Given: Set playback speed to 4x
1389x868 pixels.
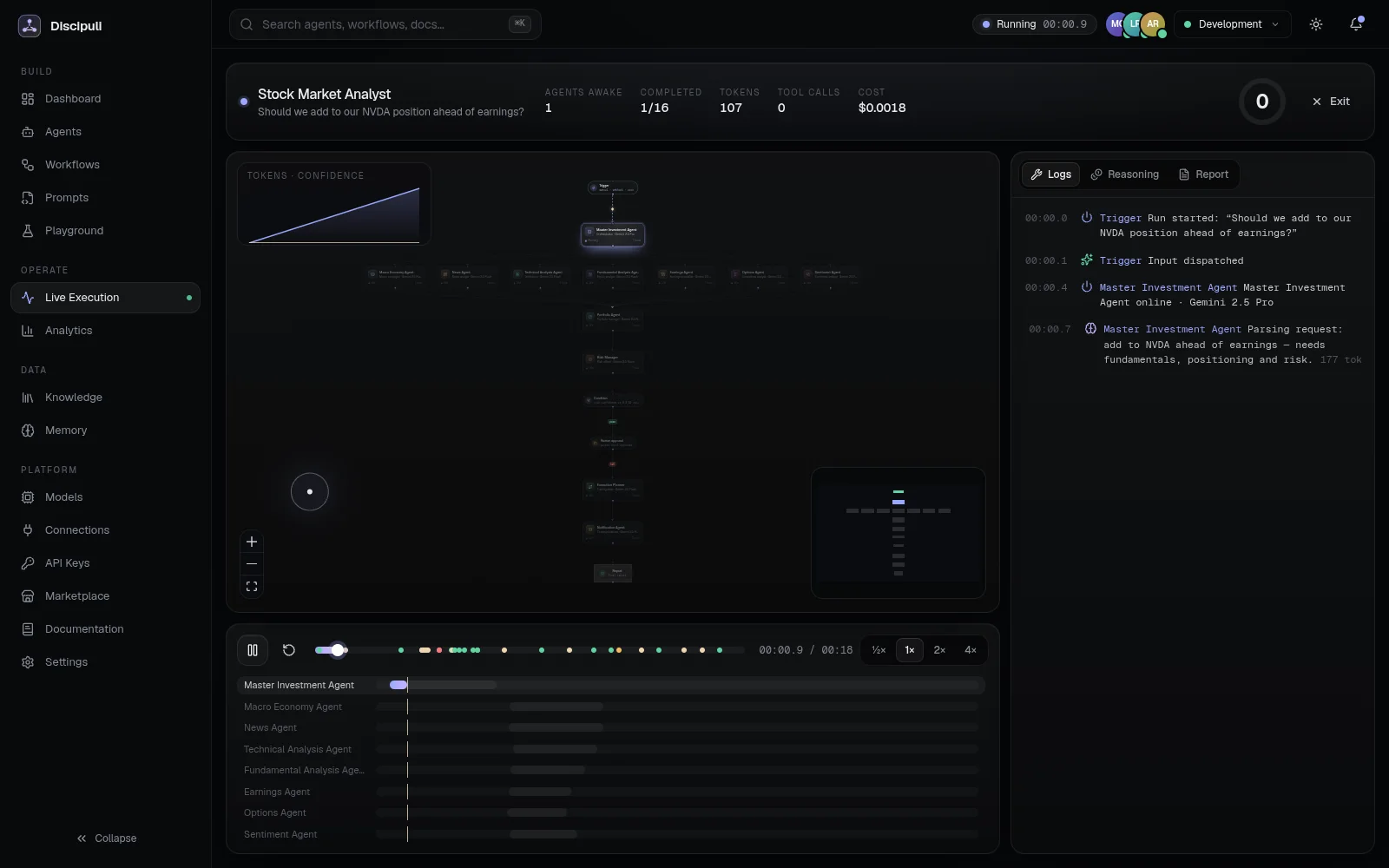Looking at the screenshot, I should click(x=971, y=650).
